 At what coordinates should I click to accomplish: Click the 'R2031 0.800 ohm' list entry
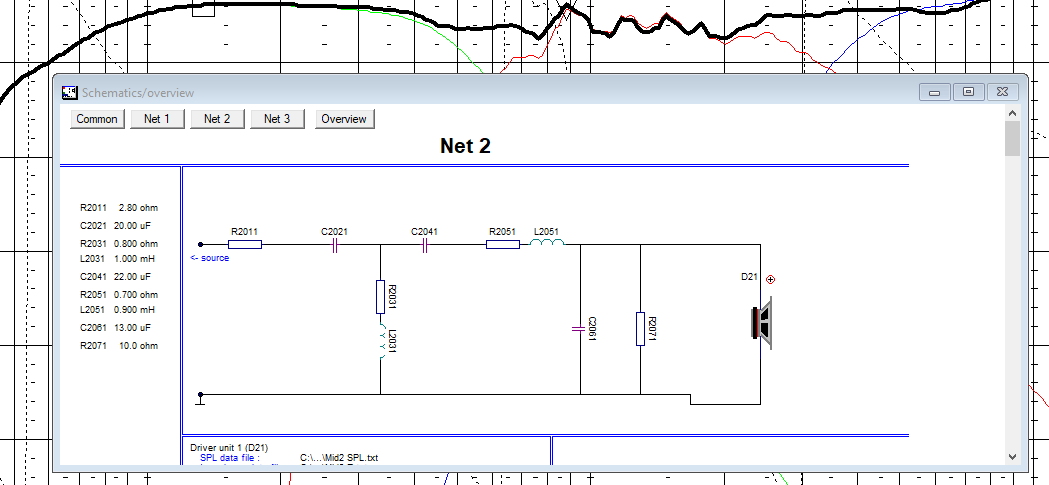click(119, 244)
